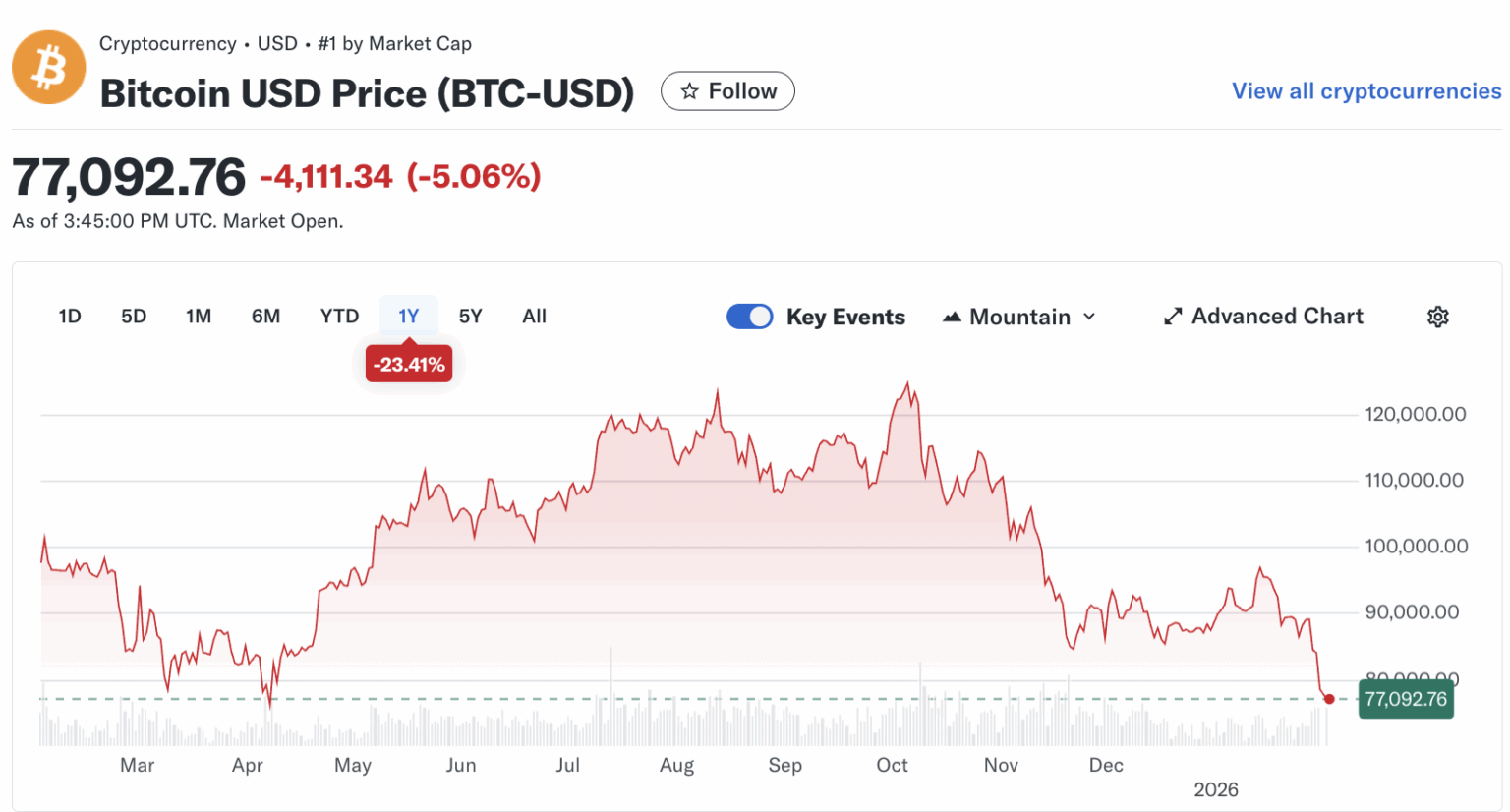Viewport: 1510px width, 812px height.
Task: Click the star icon in Follow button
Action: (690, 91)
